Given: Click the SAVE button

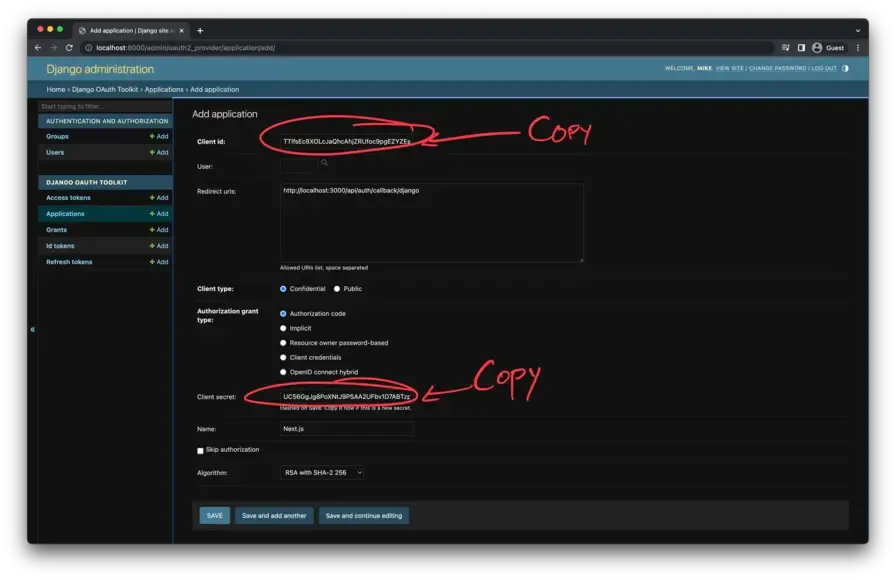Looking at the screenshot, I should [x=215, y=515].
